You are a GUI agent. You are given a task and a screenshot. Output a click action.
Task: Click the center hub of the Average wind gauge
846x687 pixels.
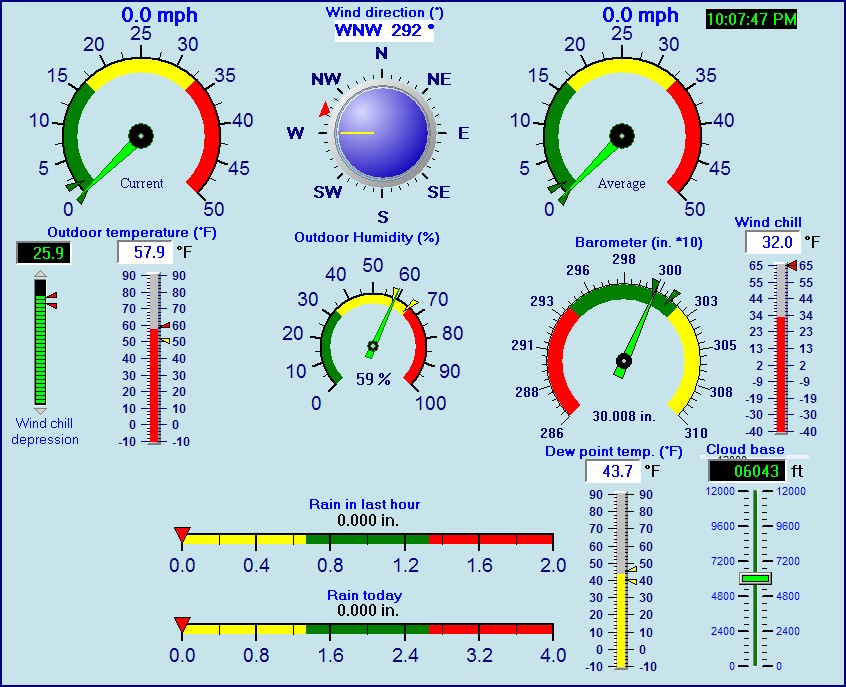click(x=623, y=134)
